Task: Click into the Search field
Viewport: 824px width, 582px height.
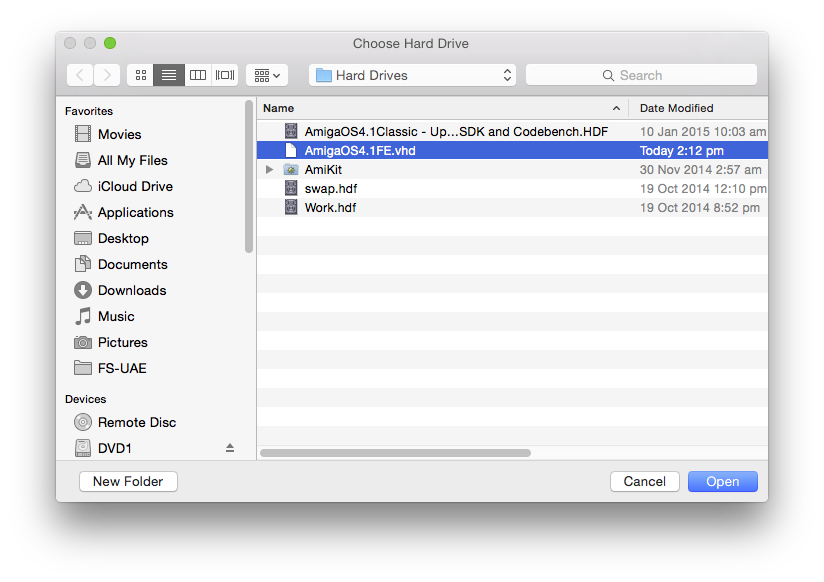Action: click(x=641, y=75)
